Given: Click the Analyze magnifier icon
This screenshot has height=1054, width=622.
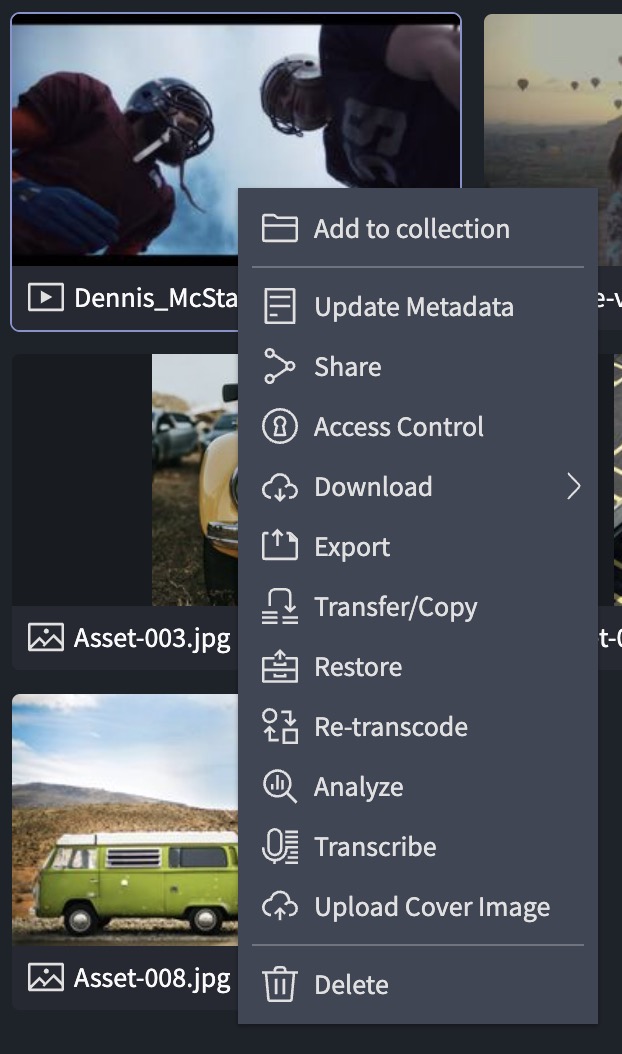Looking at the screenshot, I should pos(280,787).
